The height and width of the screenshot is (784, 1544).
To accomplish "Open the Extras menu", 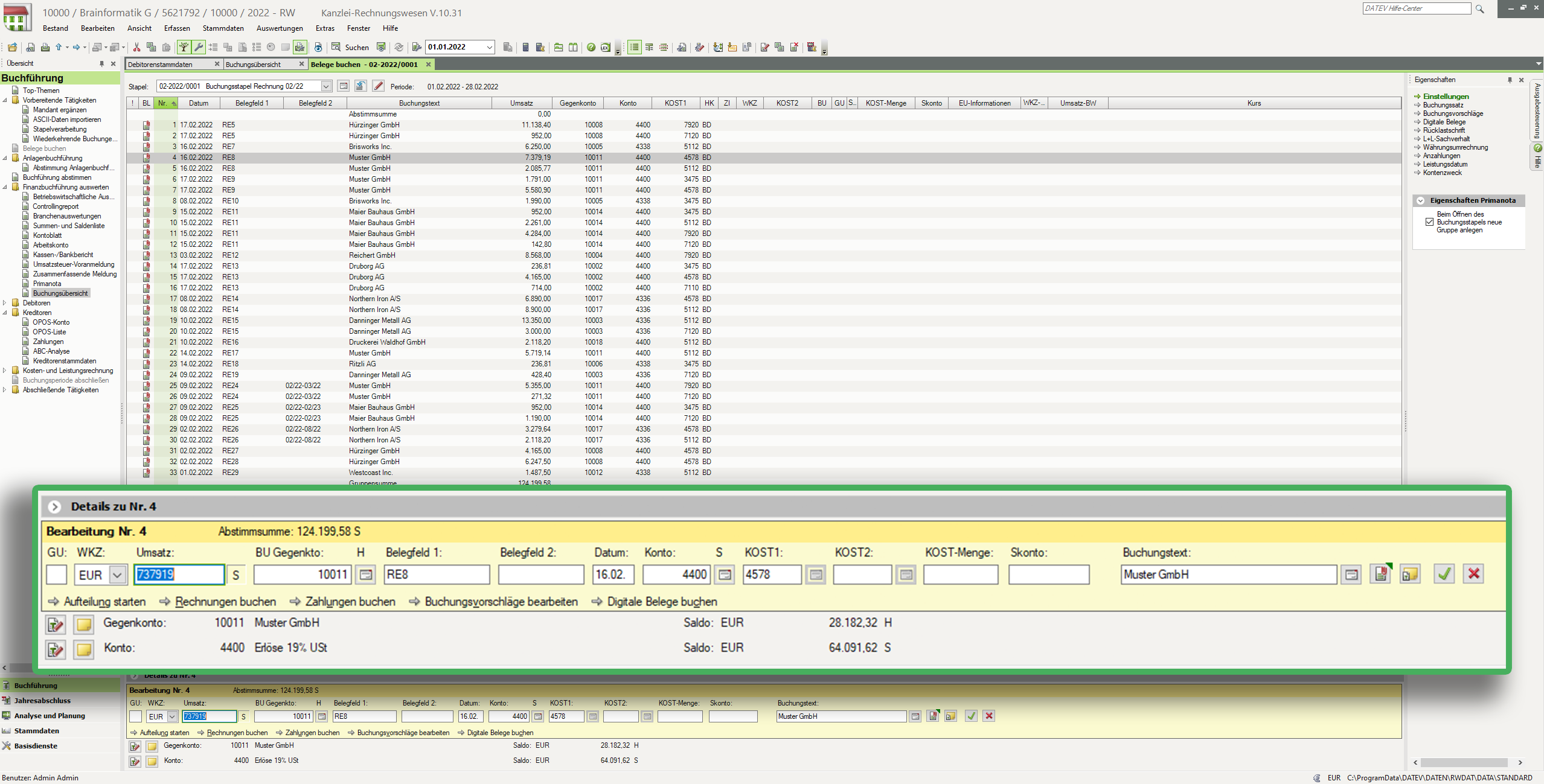I will tap(325, 28).
